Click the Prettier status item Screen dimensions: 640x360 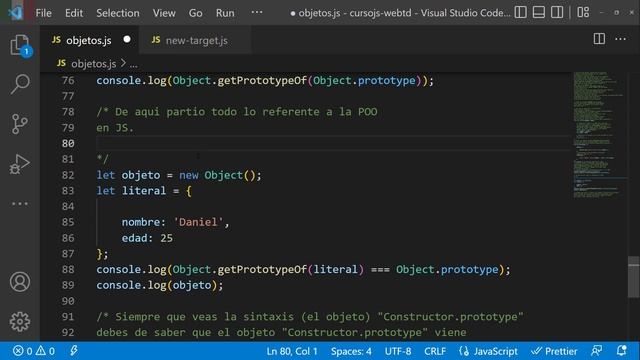point(554,351)
